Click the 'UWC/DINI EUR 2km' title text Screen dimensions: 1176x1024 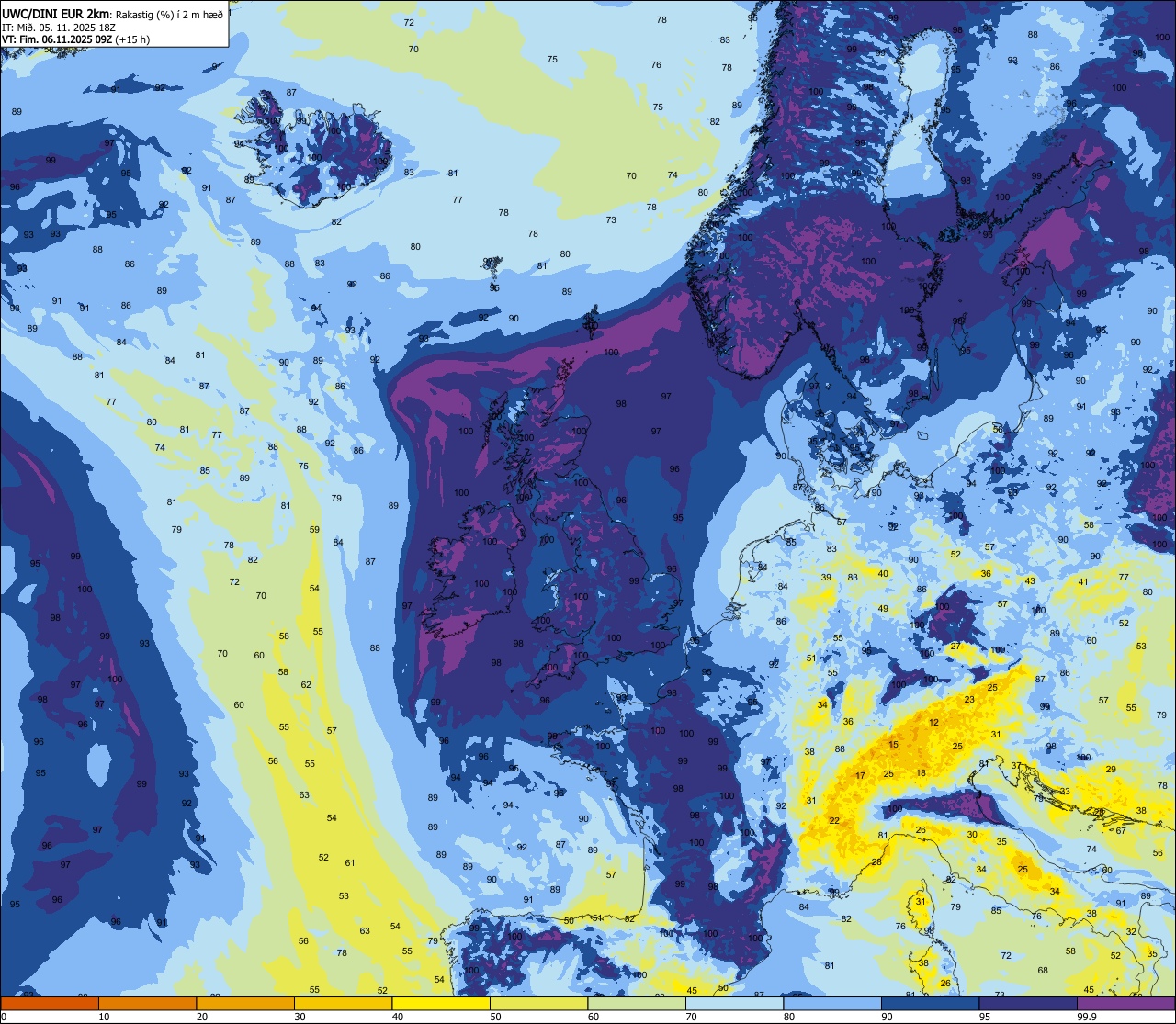coord(56,15)
